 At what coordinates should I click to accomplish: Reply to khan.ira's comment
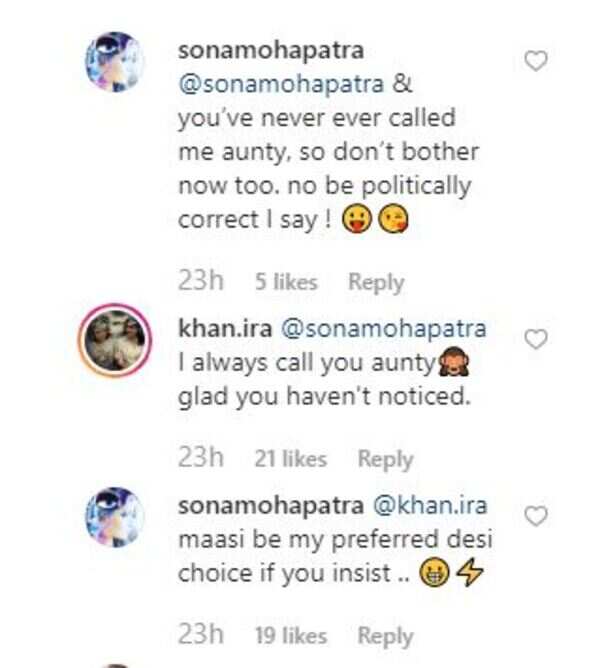[x=385, y=459]
